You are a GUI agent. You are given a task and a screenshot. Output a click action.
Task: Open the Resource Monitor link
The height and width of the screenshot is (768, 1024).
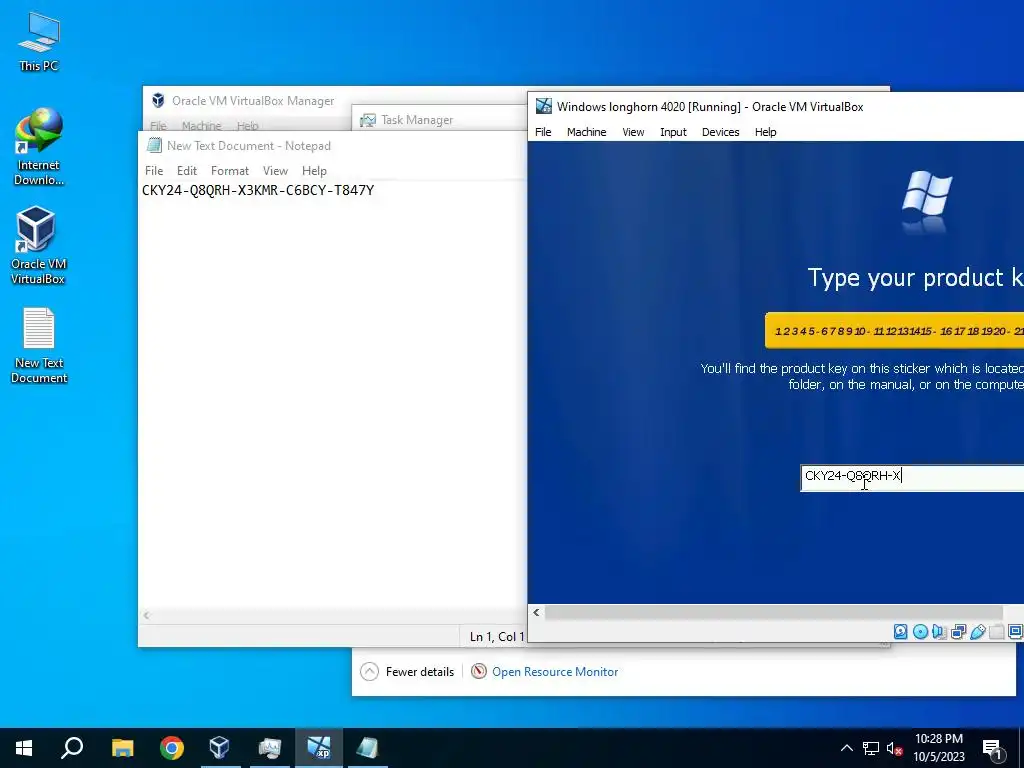[x=554, y=671]
